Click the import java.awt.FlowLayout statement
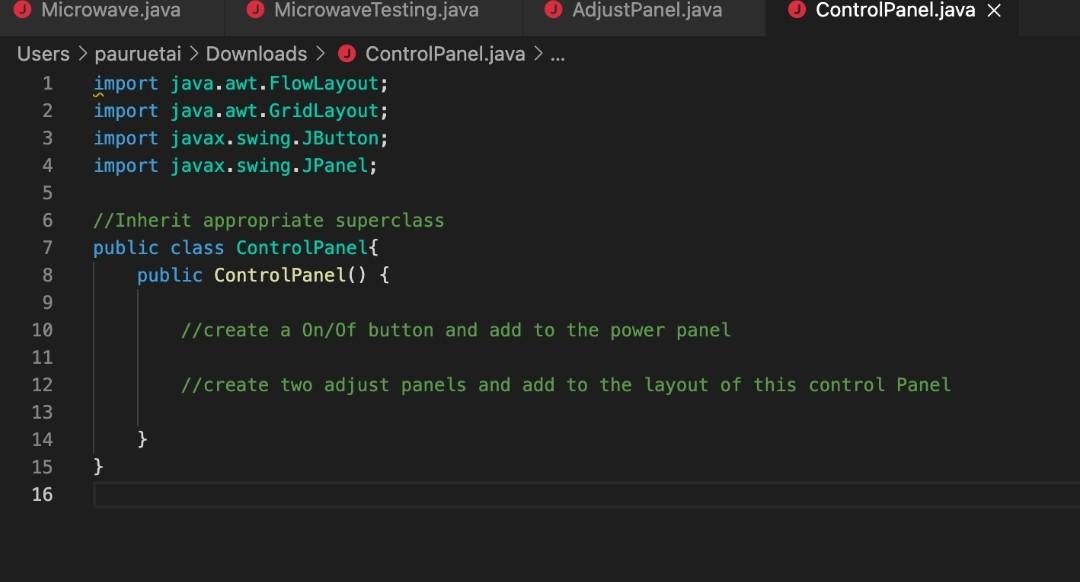 (240, 83)
